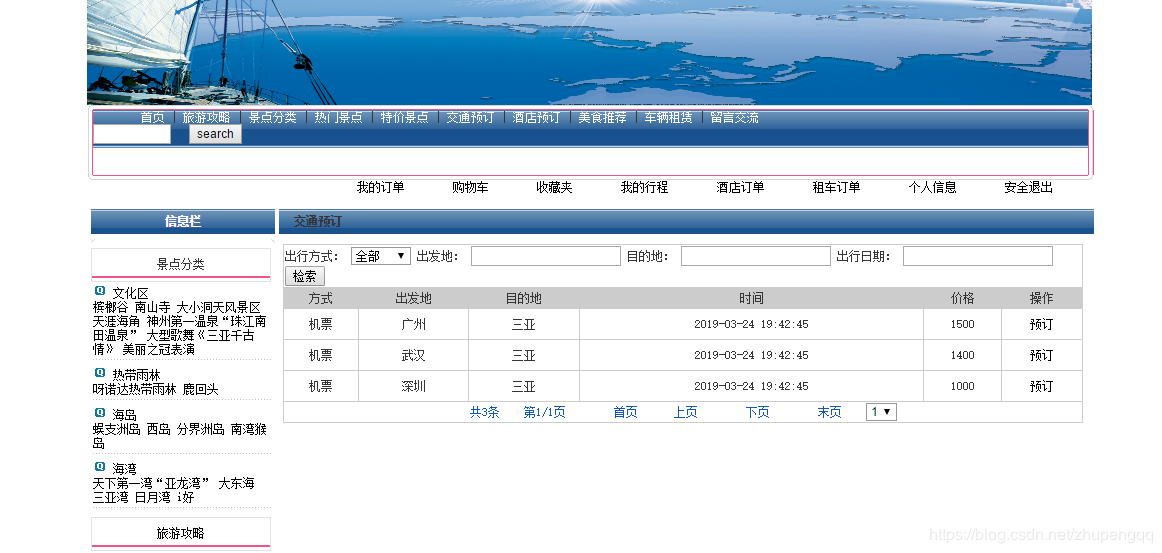Open the 大东海 attraction link
1162x553 pixels.
coord(236,483)
